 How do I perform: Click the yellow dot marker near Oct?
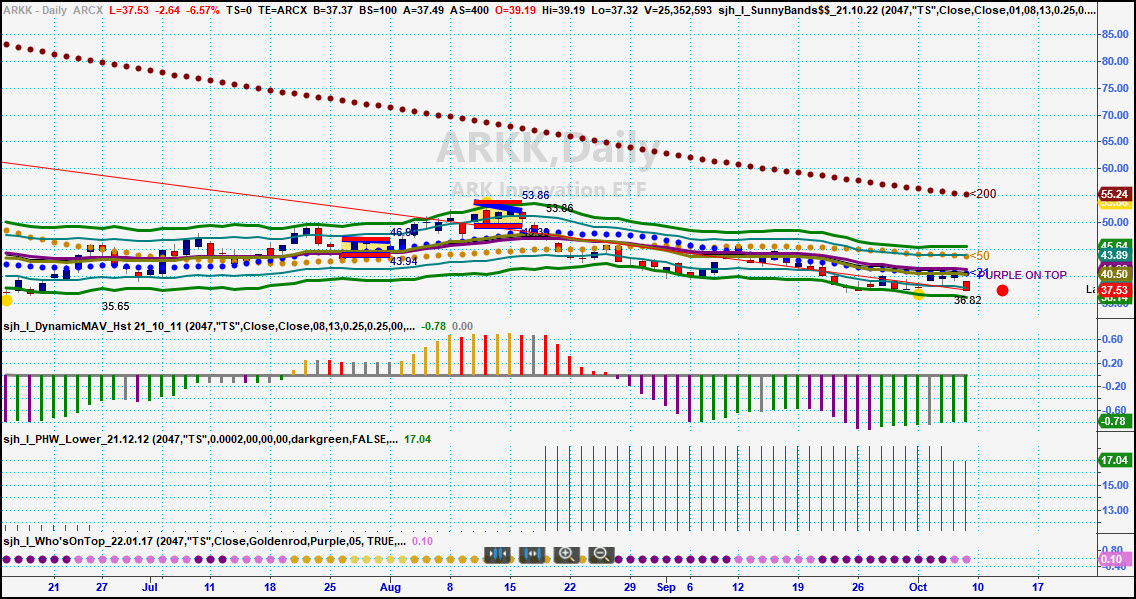click(918, 293)
